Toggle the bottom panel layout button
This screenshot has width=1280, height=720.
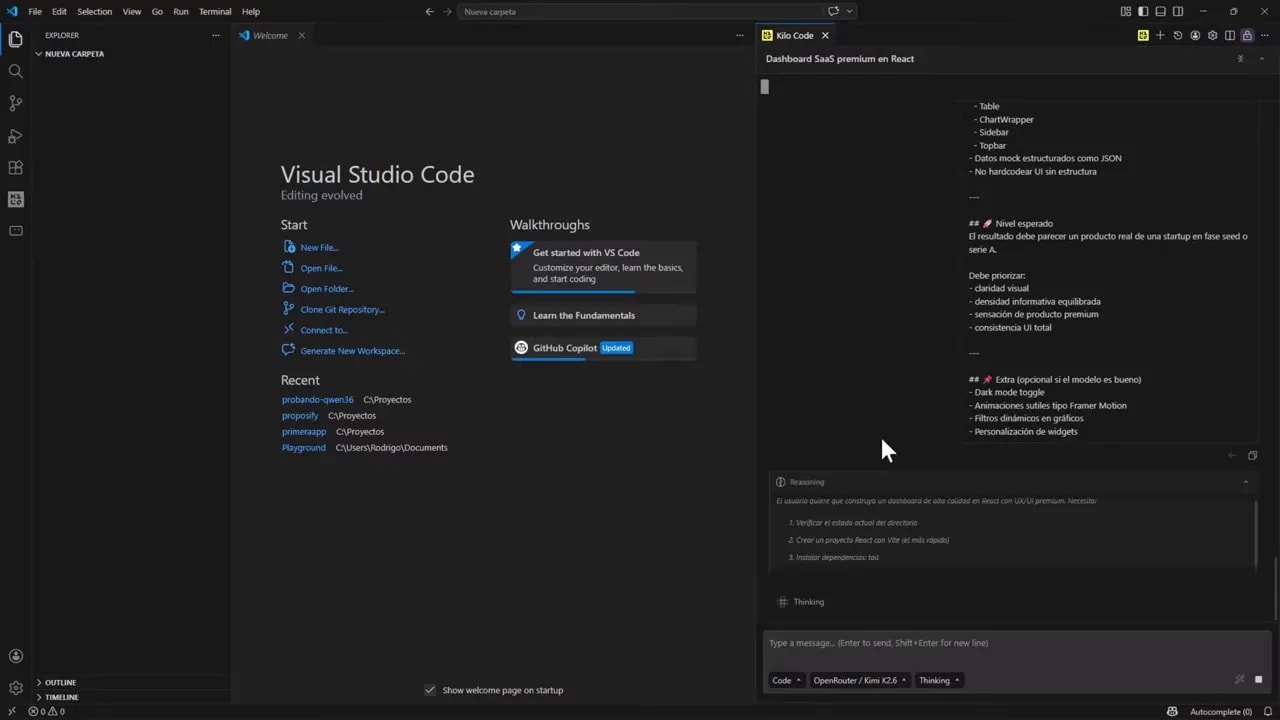coord(1161,11)
